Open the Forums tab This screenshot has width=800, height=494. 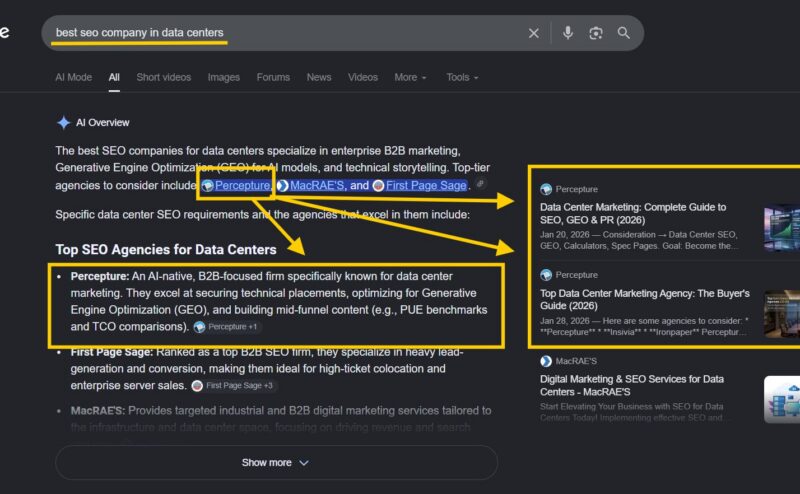273,77
